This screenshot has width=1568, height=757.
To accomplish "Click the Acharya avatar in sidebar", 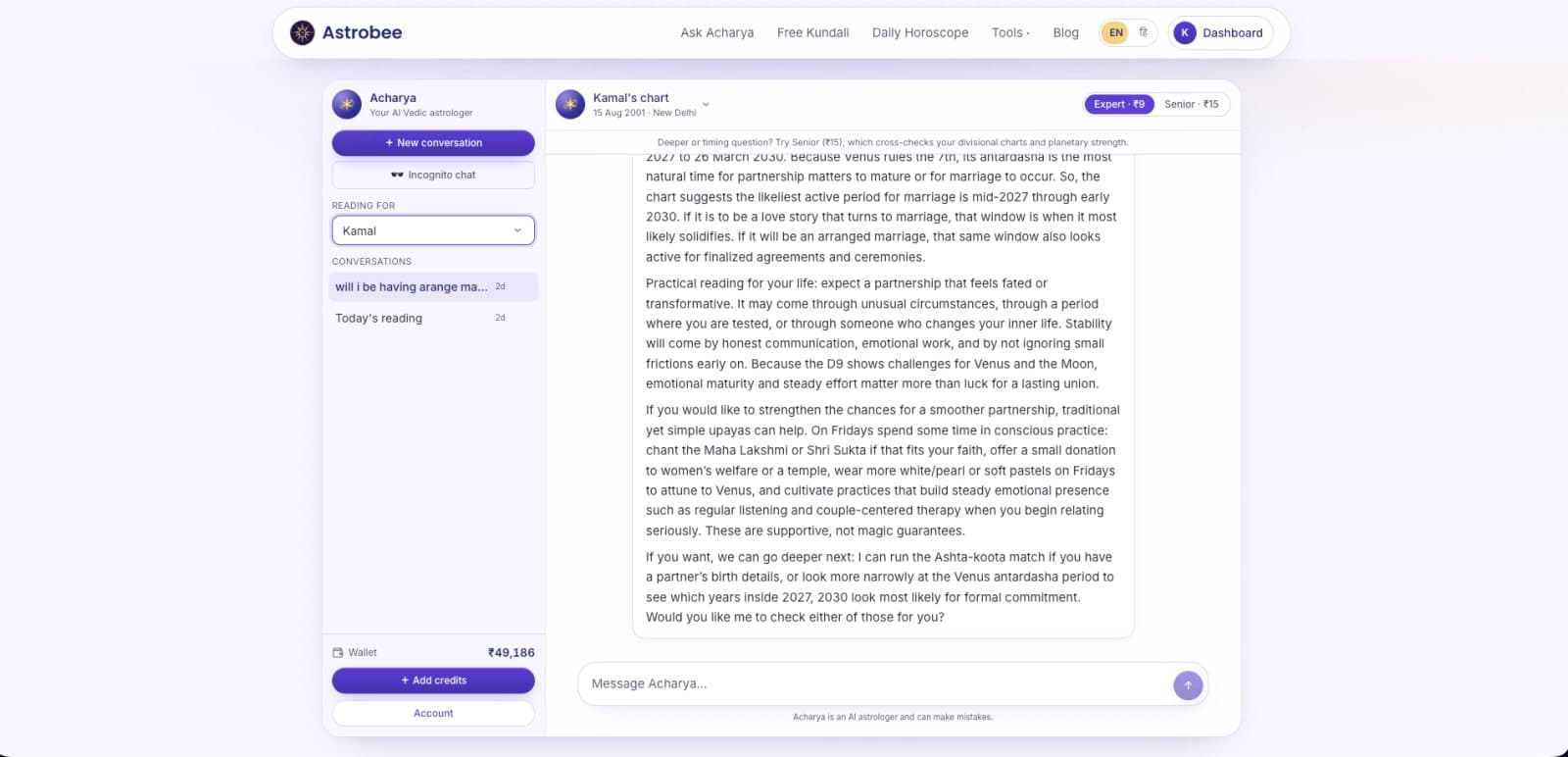I will [347, 104].
